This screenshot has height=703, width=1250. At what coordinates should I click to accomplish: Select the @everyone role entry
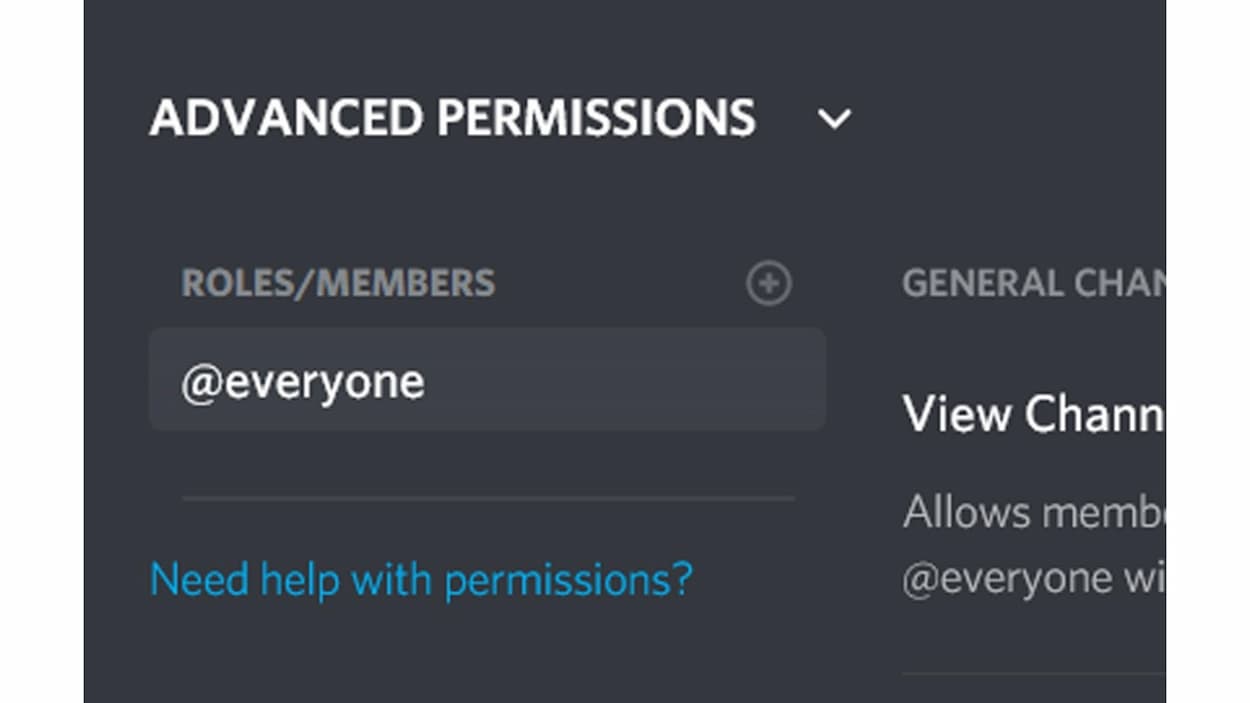pyautogui.click(x=303, y=383)
